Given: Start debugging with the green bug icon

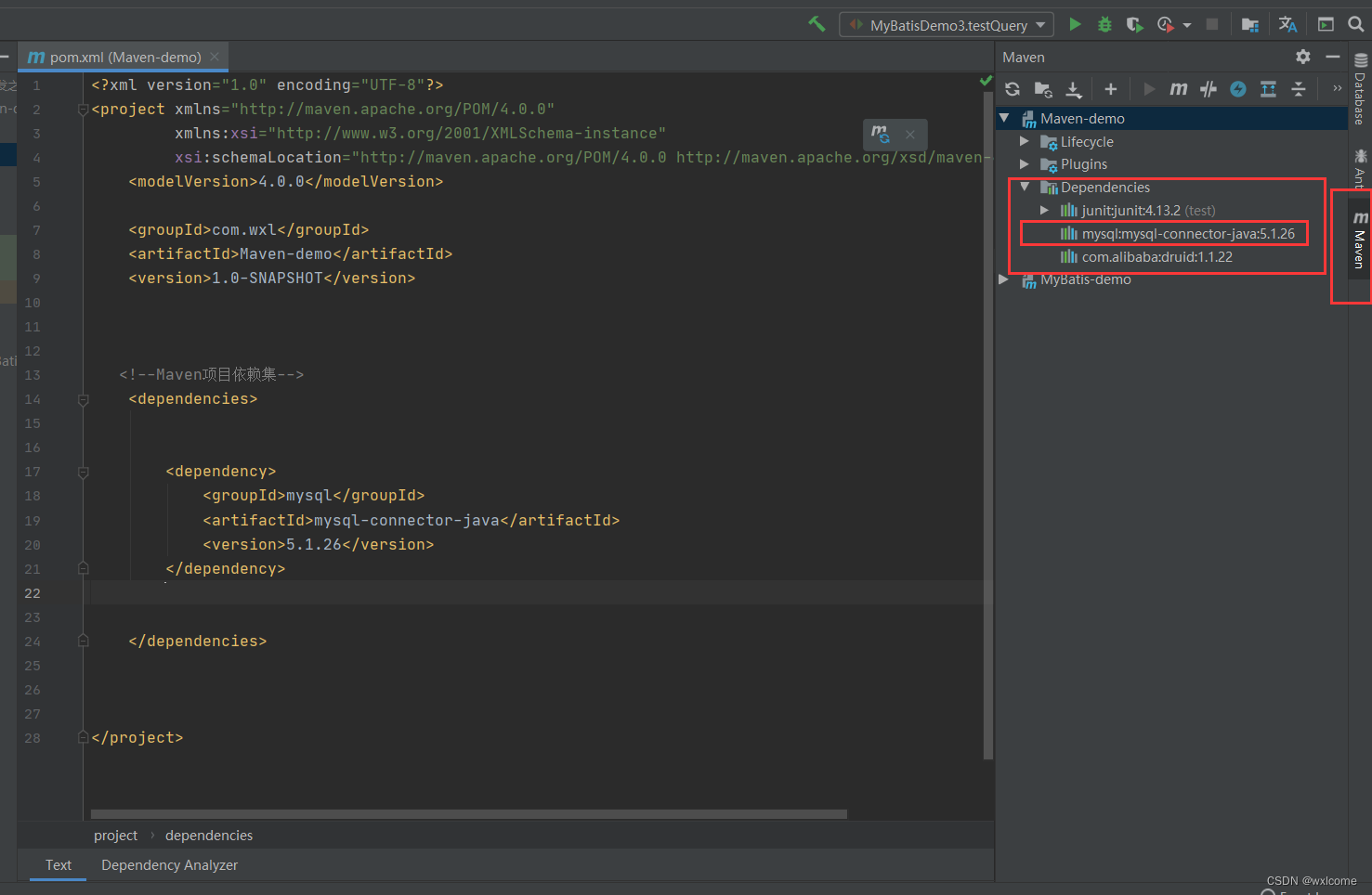Looking at the screenshot, I should click(x=1104, y=25).
